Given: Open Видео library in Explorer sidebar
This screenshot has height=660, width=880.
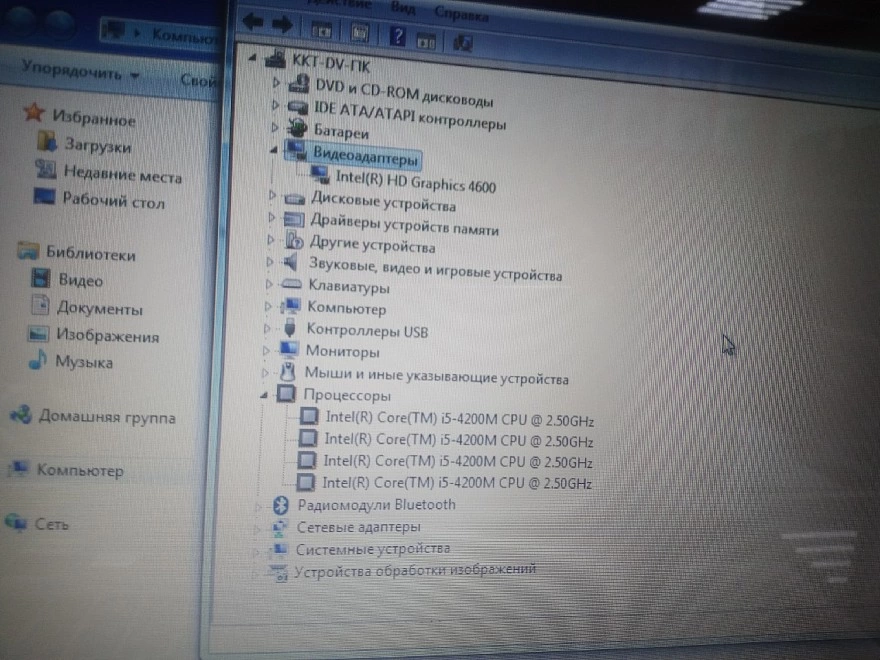Looking at the screenshot, I should point(81,280).
